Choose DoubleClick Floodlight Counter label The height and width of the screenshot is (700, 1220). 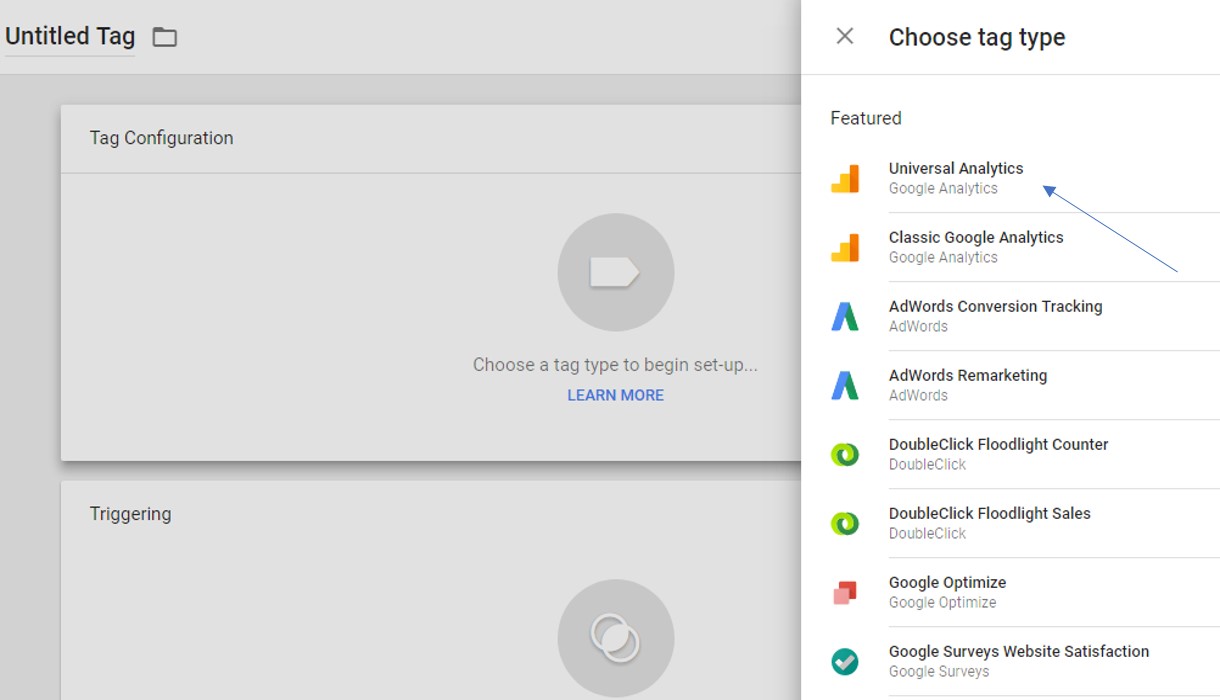point(998,444)
